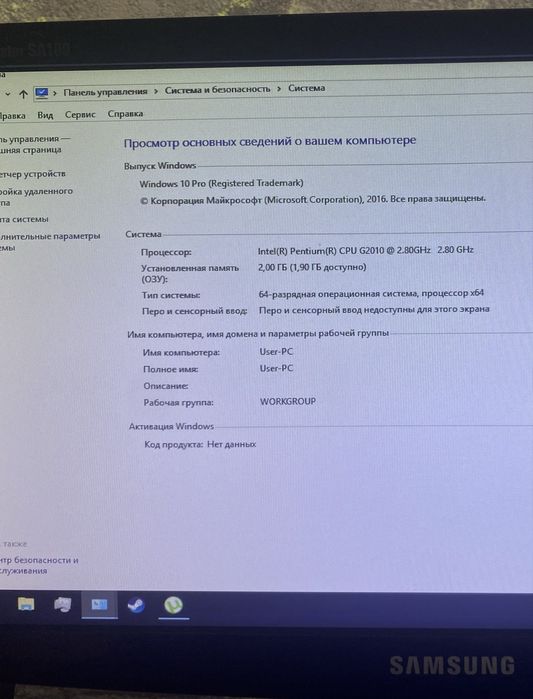Screen dimensions: 533x699
Task: Select the WORKGROUP value
Action: pyautogui.click(x=288, y=401)
